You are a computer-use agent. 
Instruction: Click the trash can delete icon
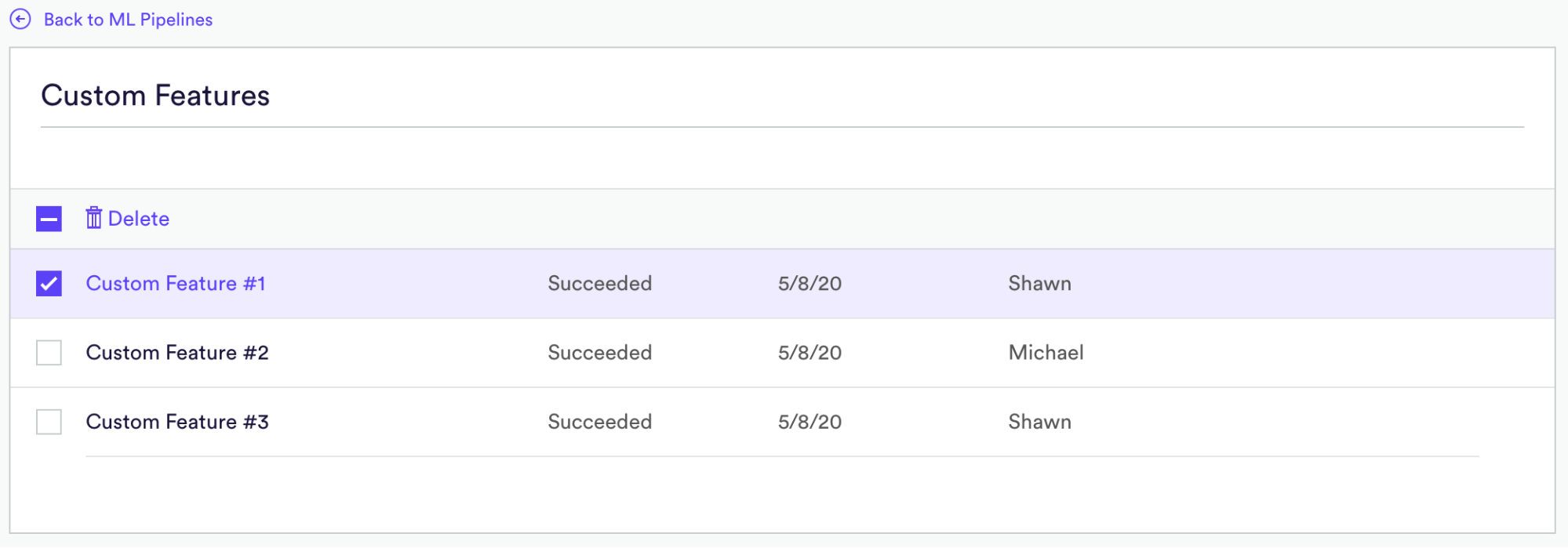click(x=94, y=218)
